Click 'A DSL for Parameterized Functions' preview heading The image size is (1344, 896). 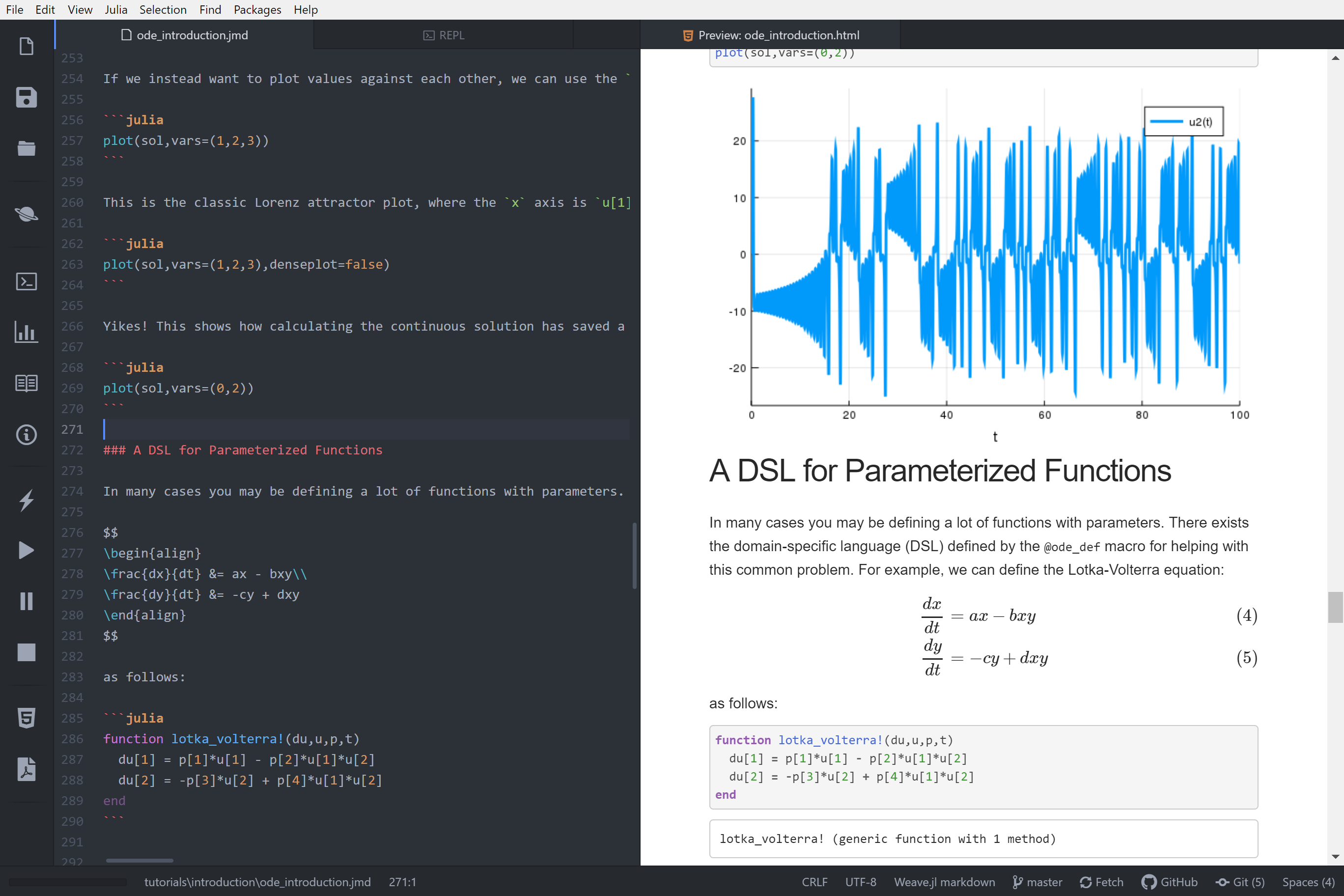[940, 470]
